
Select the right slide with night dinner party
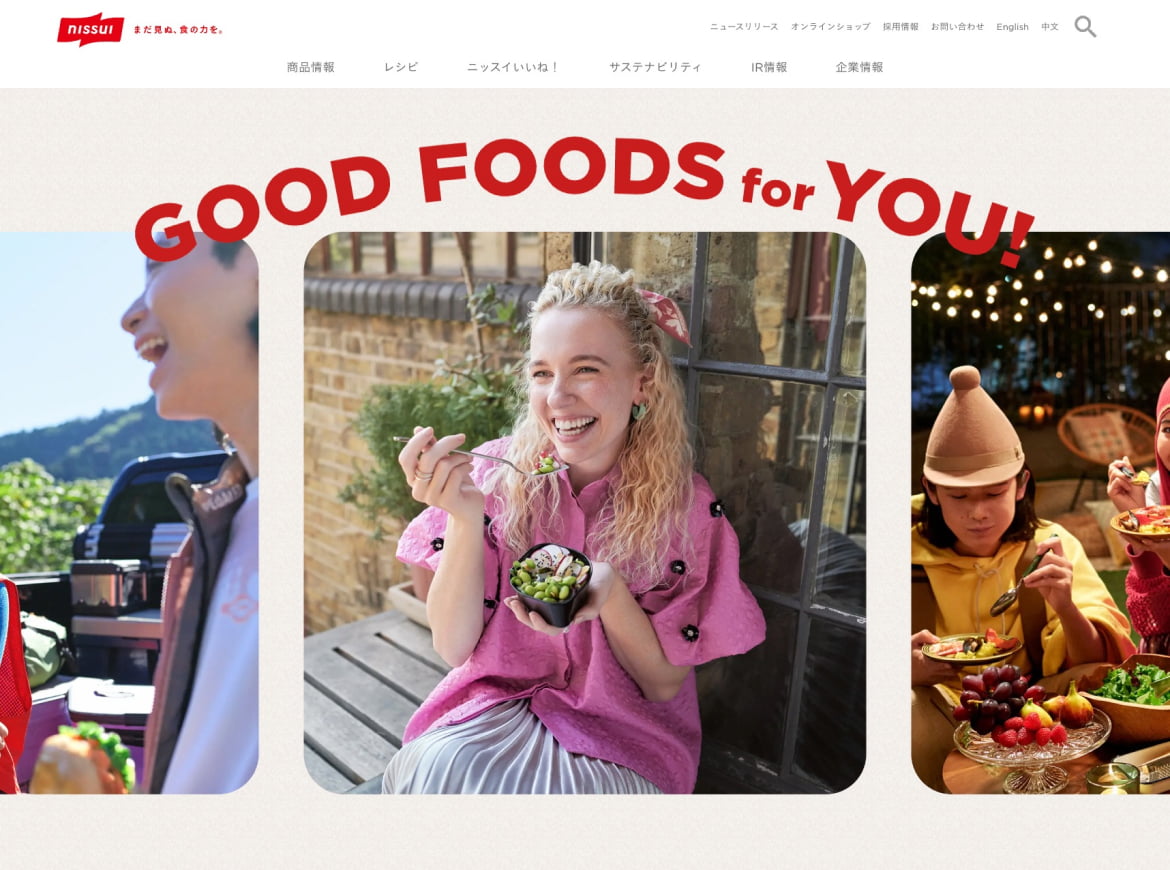(1040, 513)
